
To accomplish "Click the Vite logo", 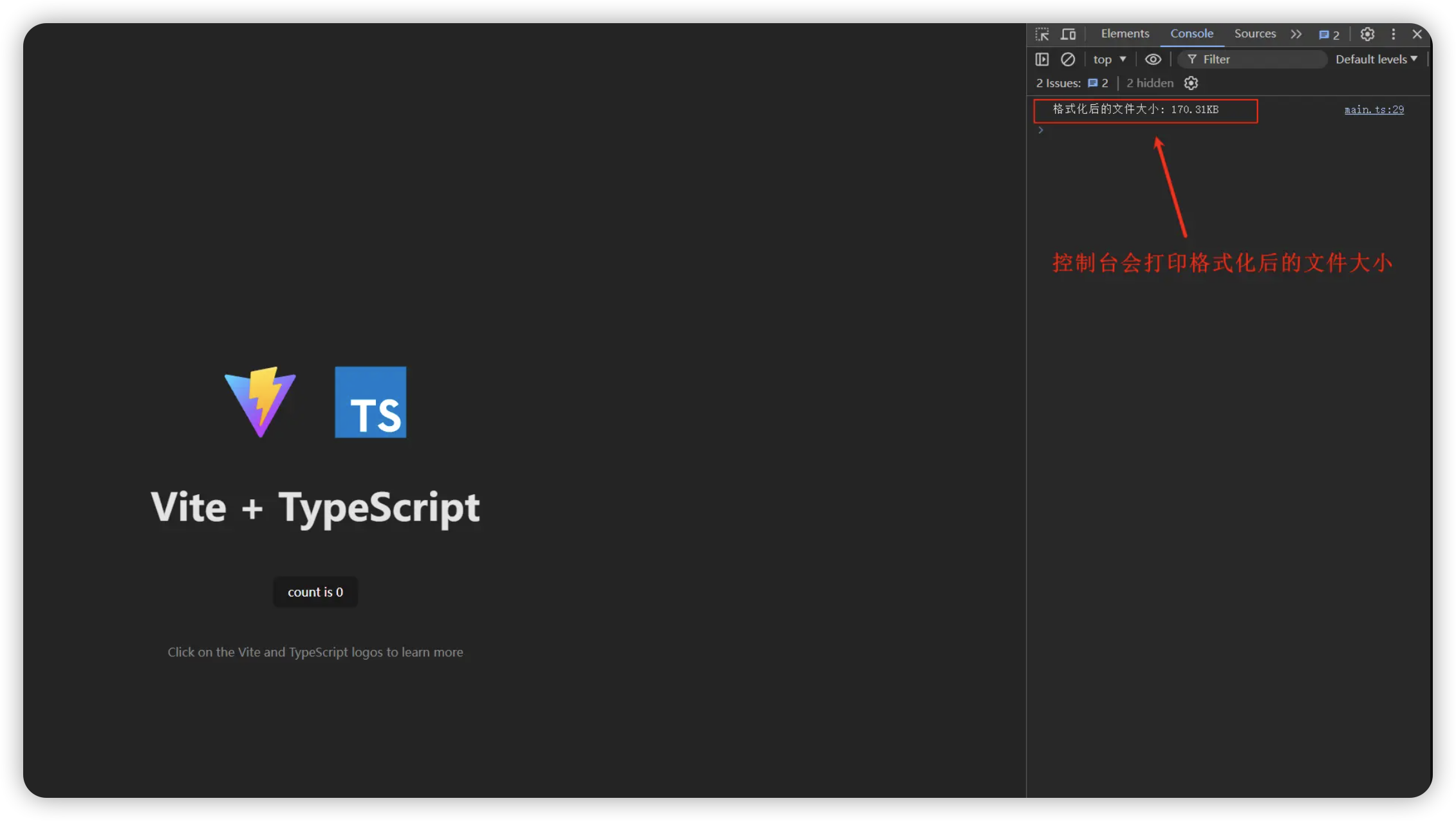I will (260, 402).
